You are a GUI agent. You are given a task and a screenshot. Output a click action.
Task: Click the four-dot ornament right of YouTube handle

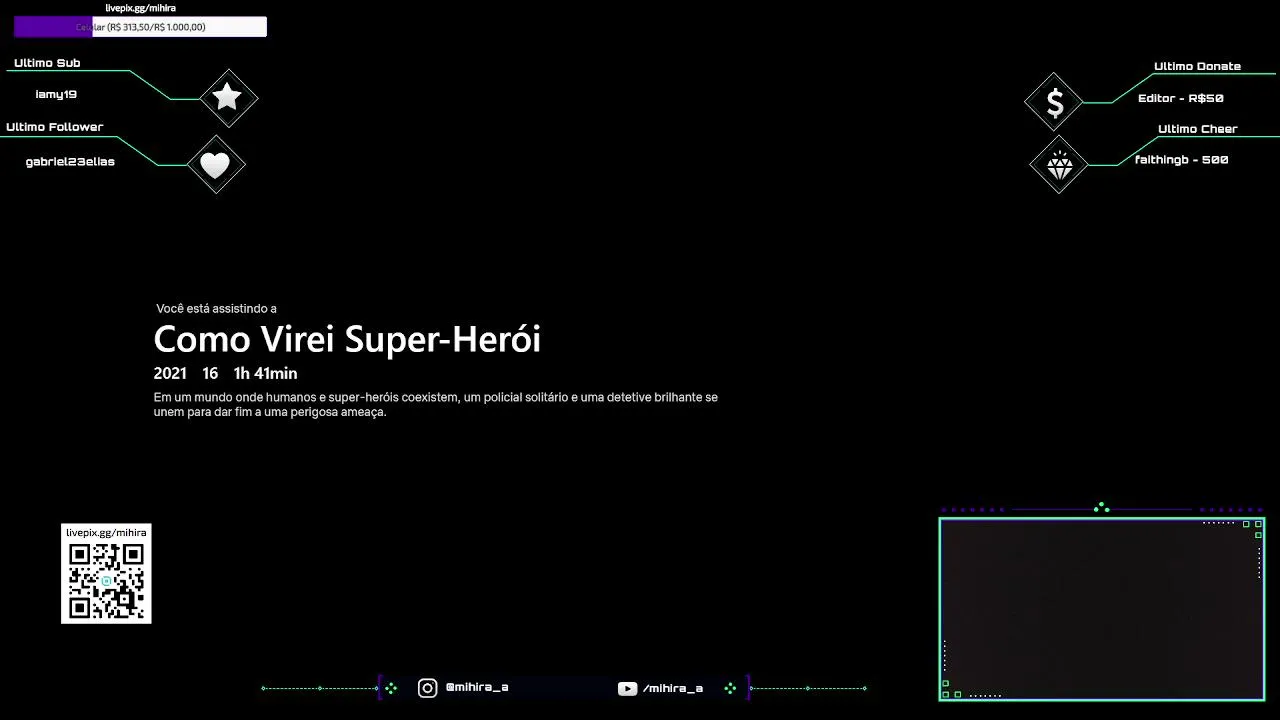click(x=730, y=688)
